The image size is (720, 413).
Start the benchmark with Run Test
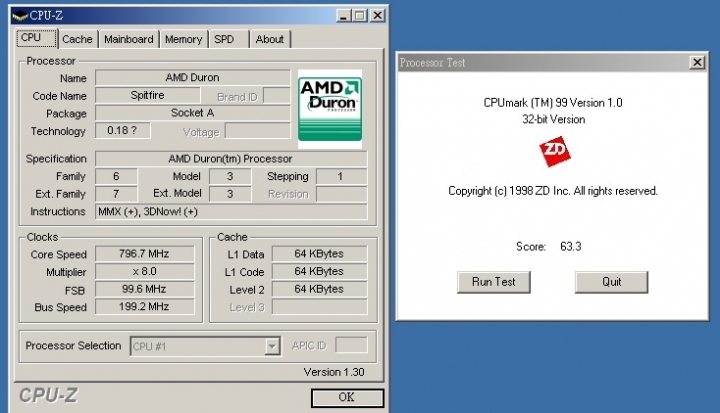(x=494, y=282)
